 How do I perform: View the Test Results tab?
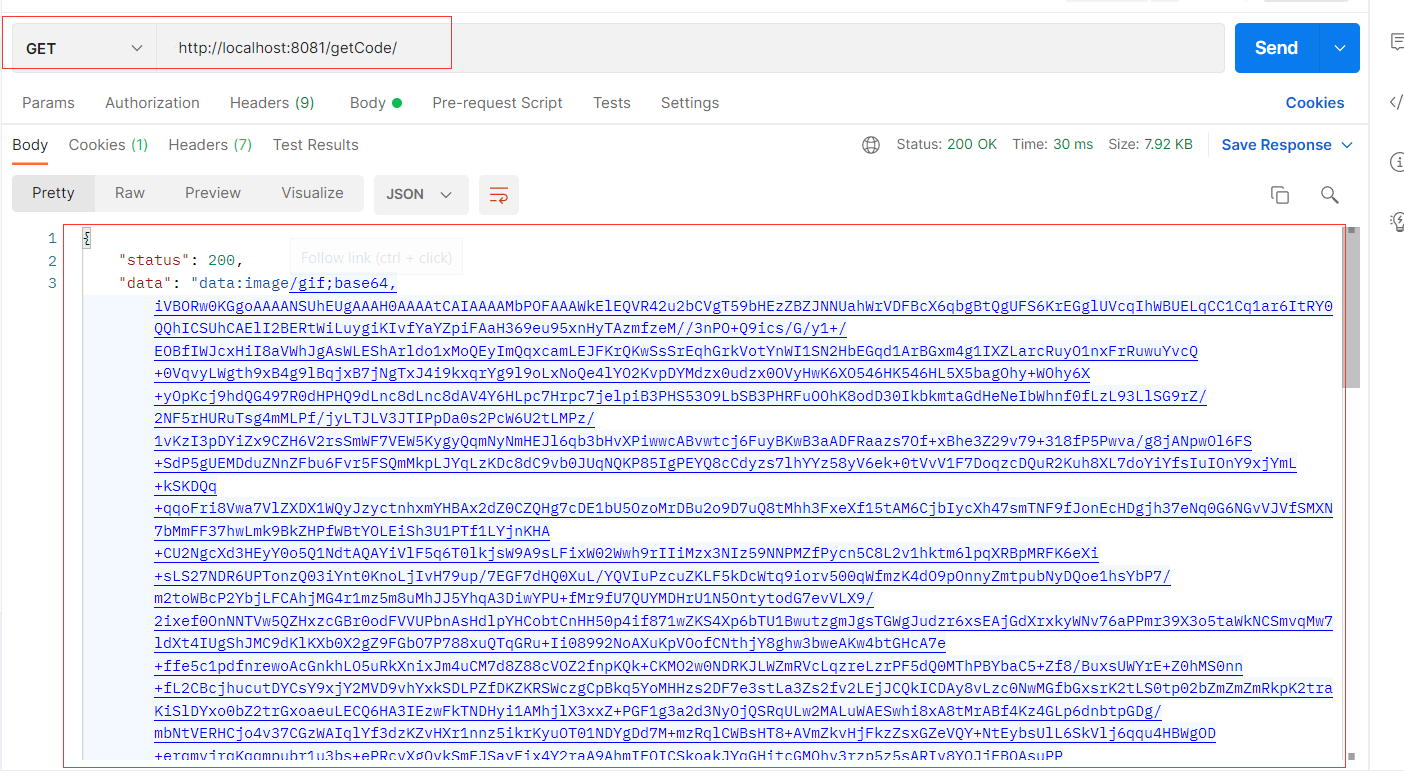315,145
